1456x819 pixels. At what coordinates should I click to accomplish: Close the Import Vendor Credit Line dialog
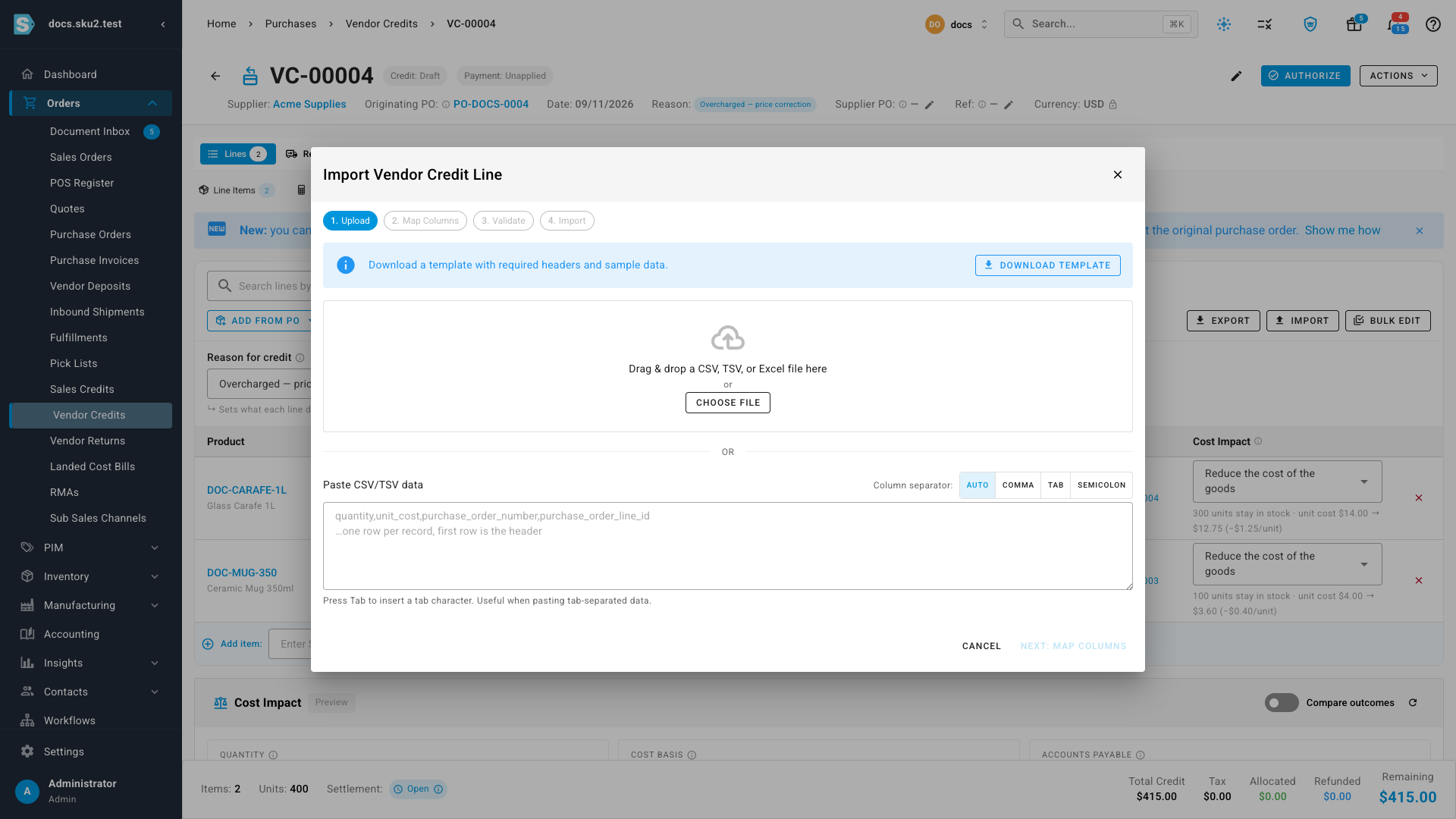point(1118,174)
